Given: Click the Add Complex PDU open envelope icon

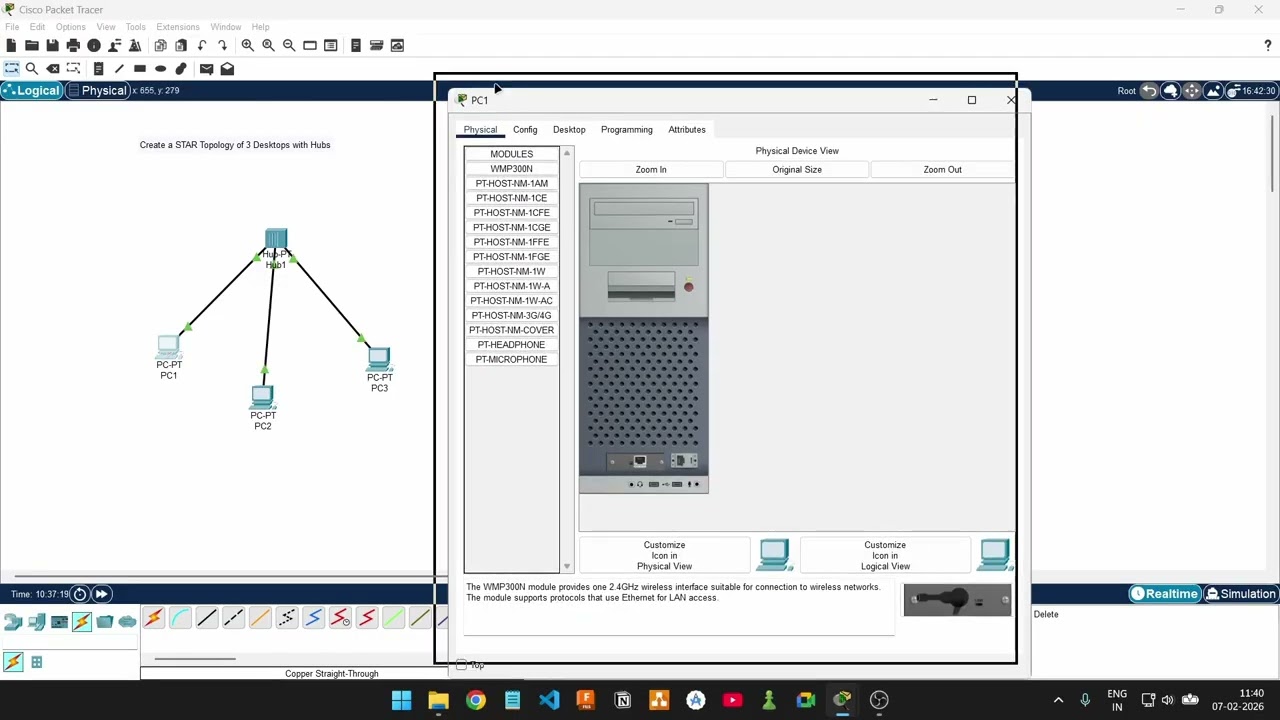Looking at the screenshot, I should coord(227,68).
